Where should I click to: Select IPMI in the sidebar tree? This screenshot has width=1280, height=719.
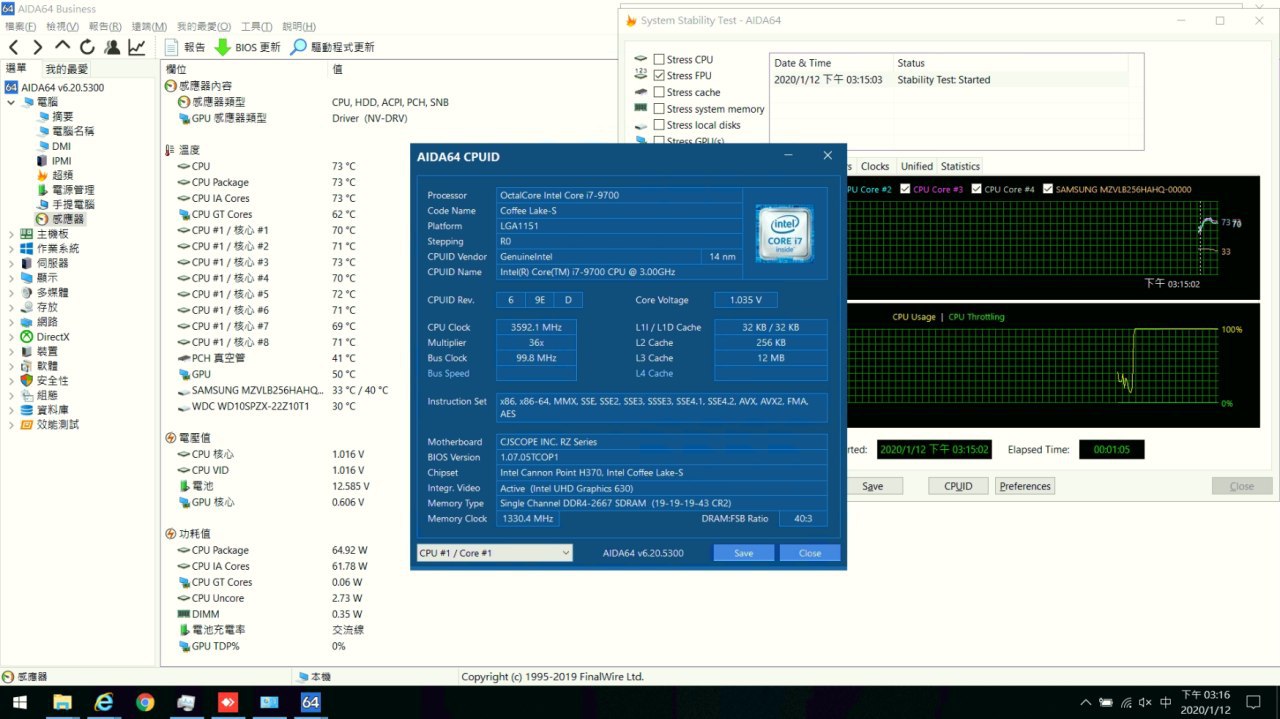[x=61, y=160]
